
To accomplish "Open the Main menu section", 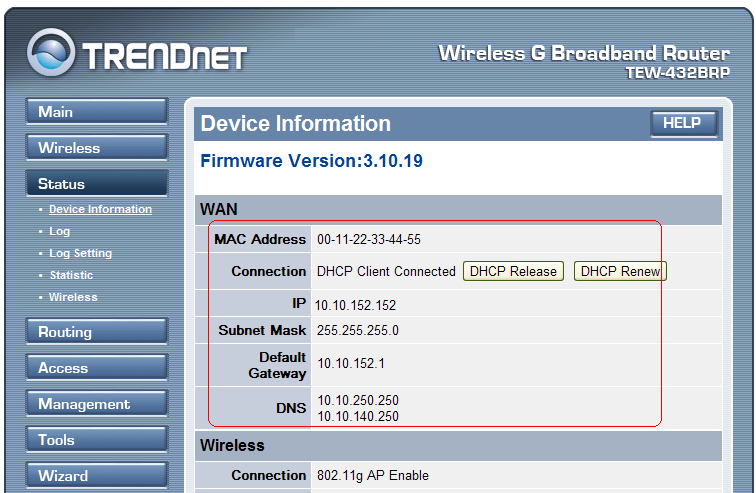I will (x=97, y=112).
